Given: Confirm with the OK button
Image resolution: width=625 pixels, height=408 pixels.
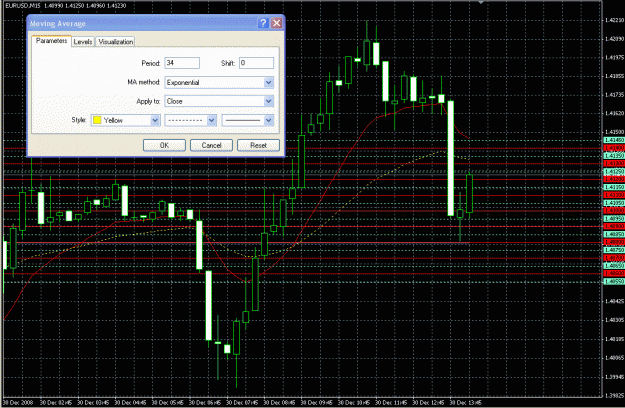Looking at the screenshot, I should tap(164, 145).
